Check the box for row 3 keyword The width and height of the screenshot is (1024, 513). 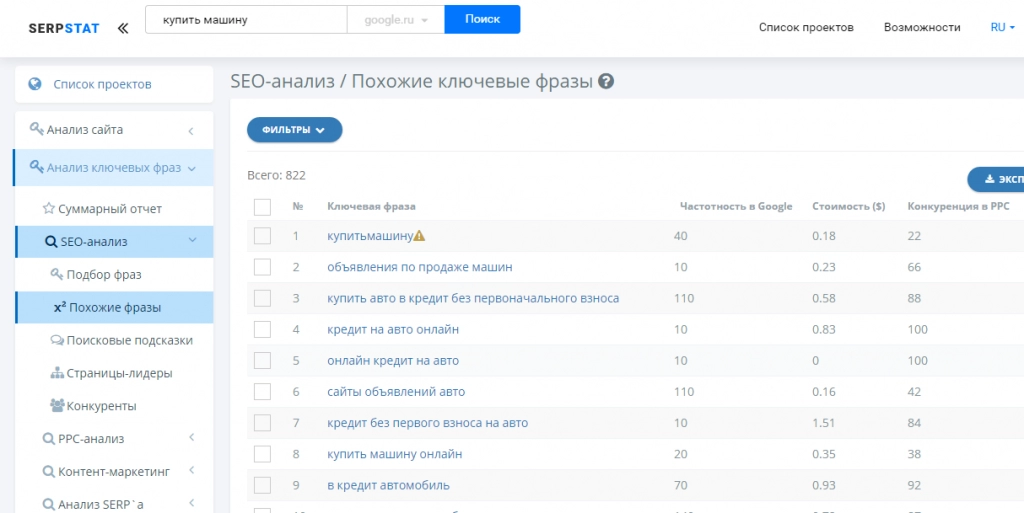[x=263, y=298]
